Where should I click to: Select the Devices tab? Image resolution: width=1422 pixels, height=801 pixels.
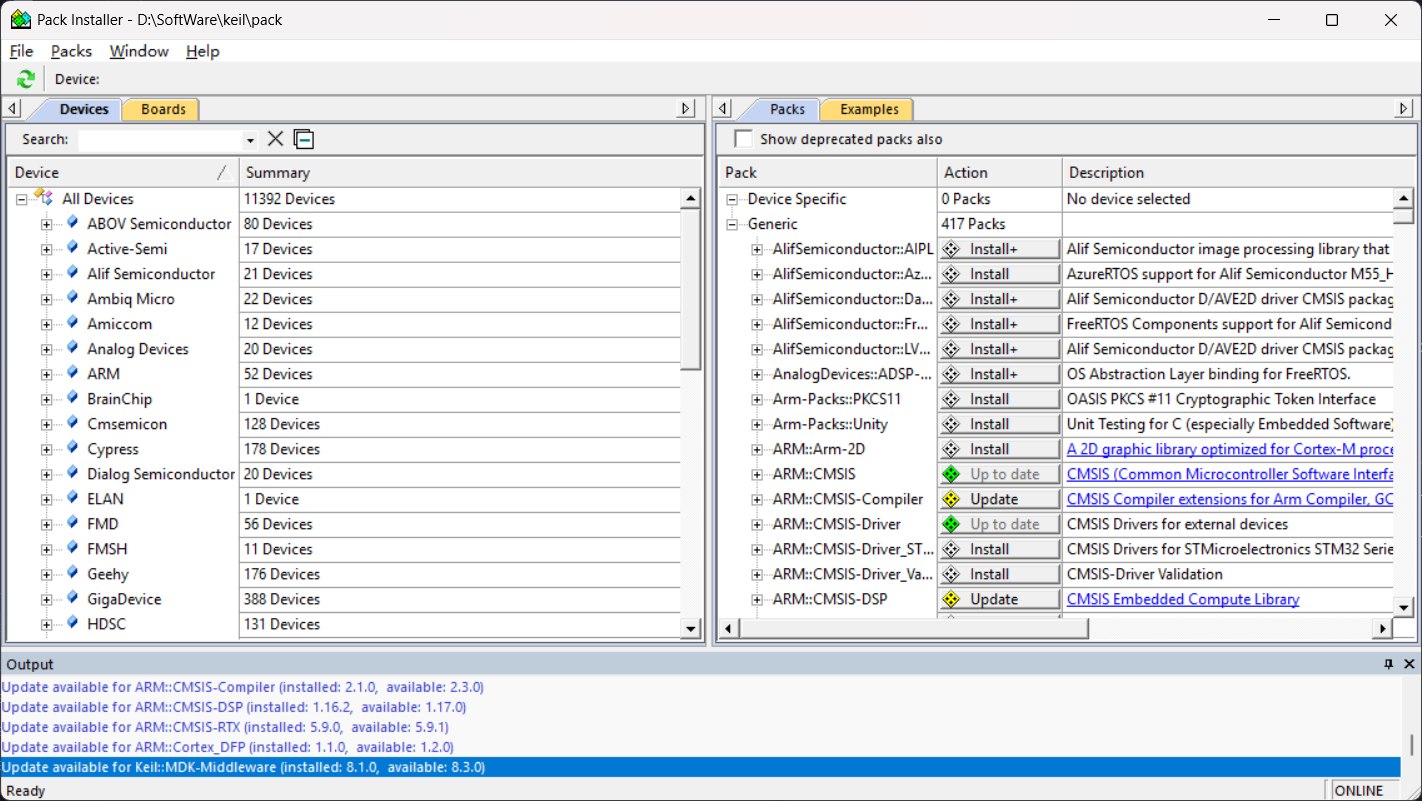point(84,109)
